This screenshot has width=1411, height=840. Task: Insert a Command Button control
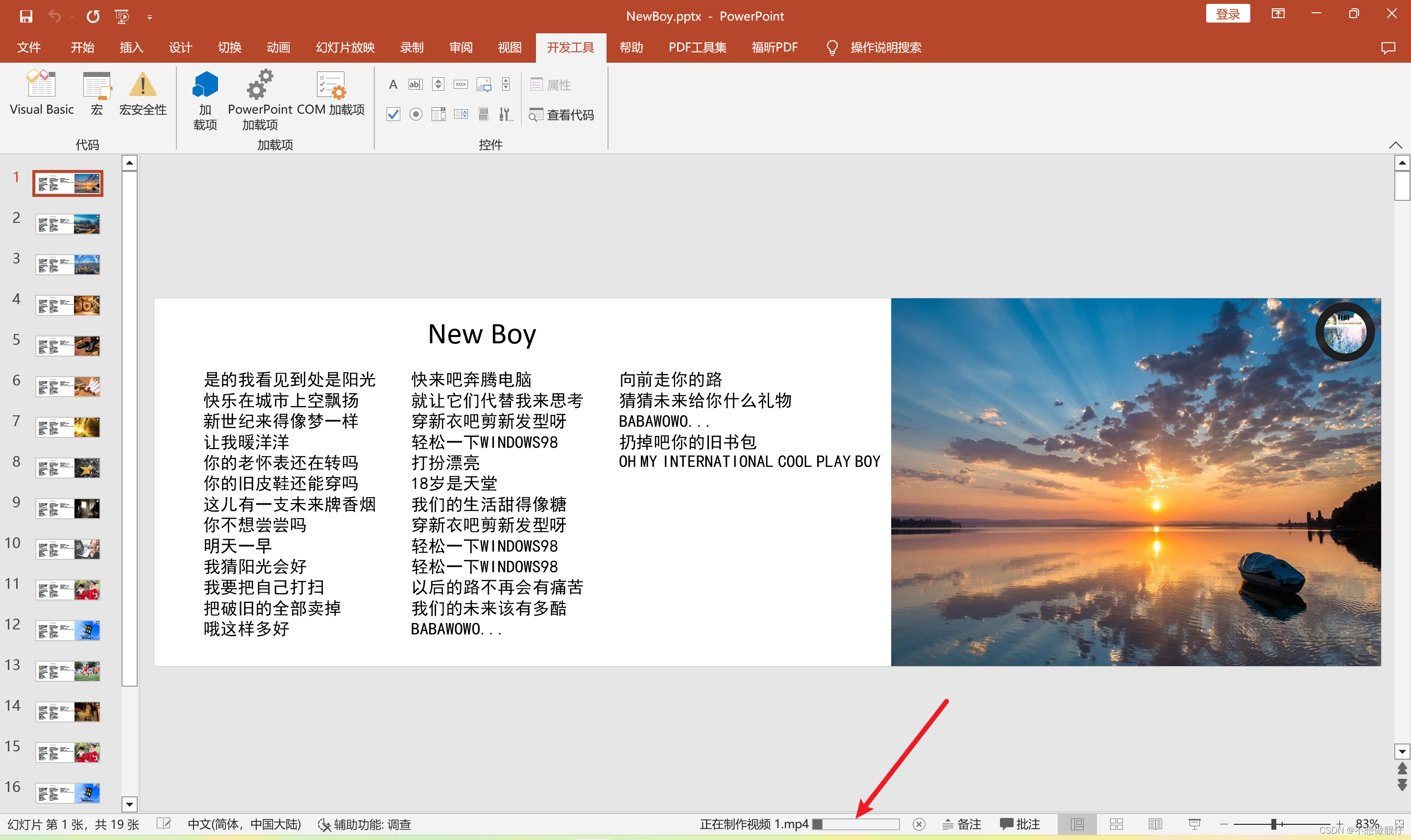point(461,84)
